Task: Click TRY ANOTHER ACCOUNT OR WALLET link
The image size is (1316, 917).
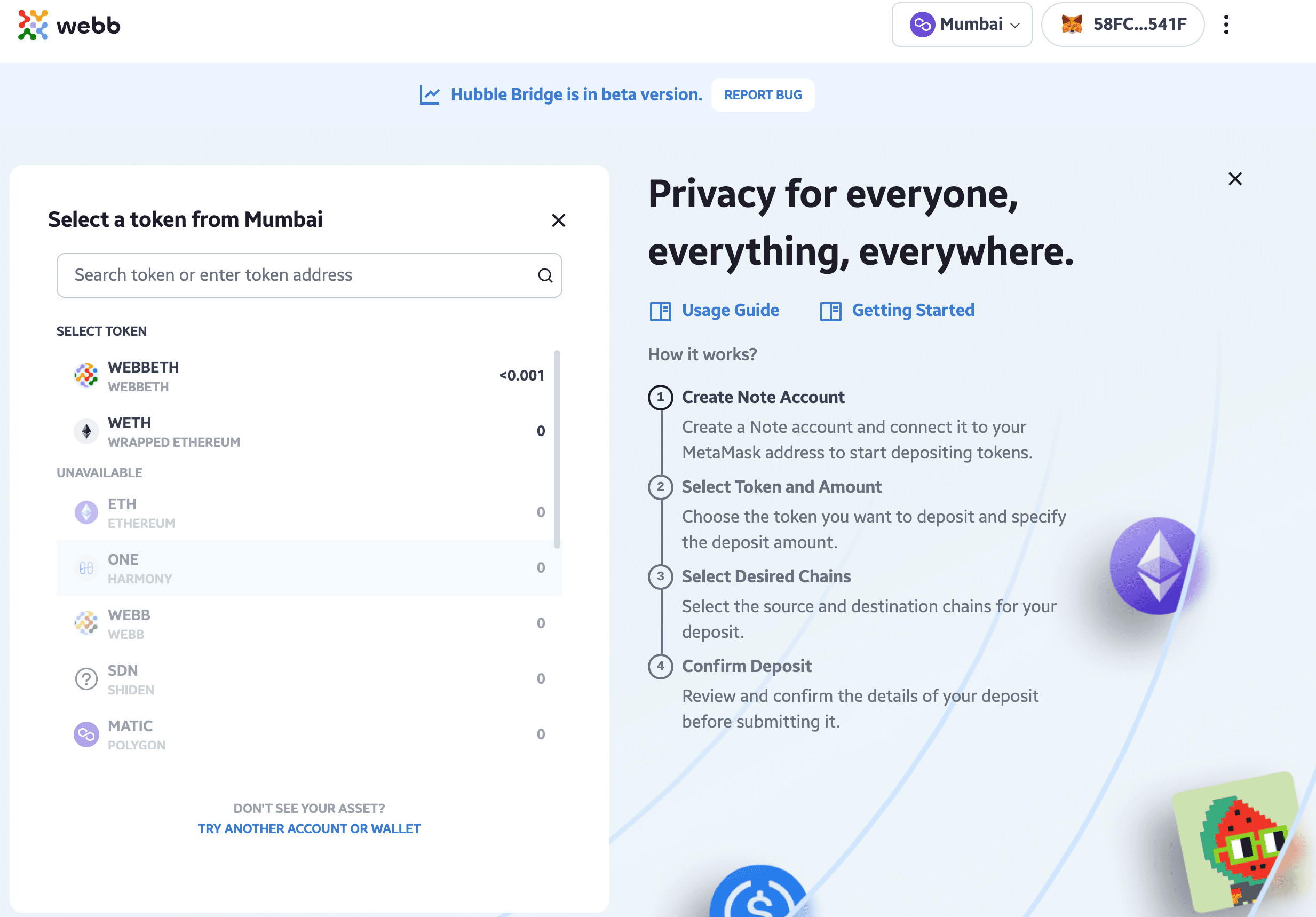Action: (x=309, y=829)
